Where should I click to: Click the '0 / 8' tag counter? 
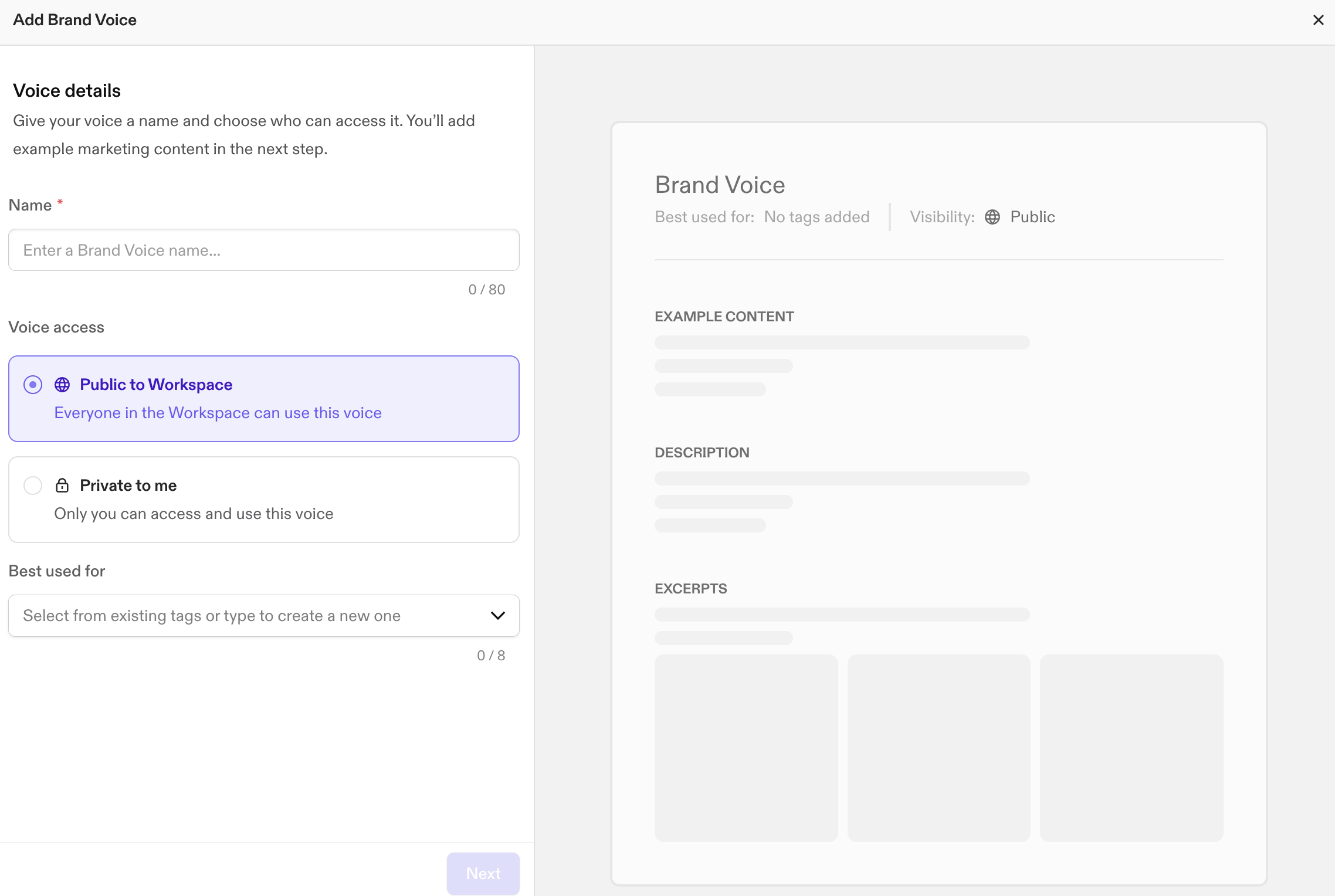point(491,656)
